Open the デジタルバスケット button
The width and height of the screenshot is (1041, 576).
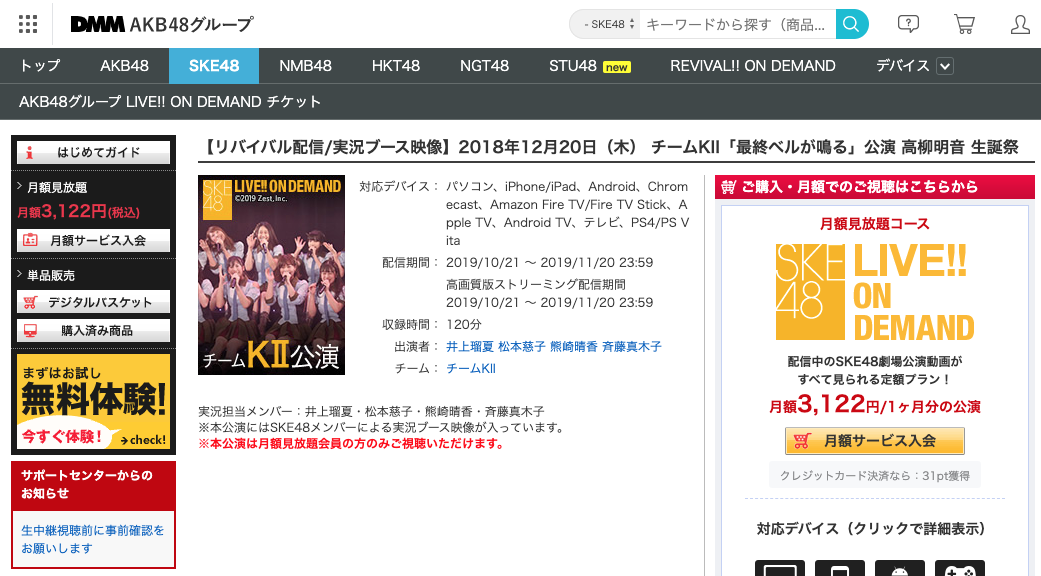point(94,302)
